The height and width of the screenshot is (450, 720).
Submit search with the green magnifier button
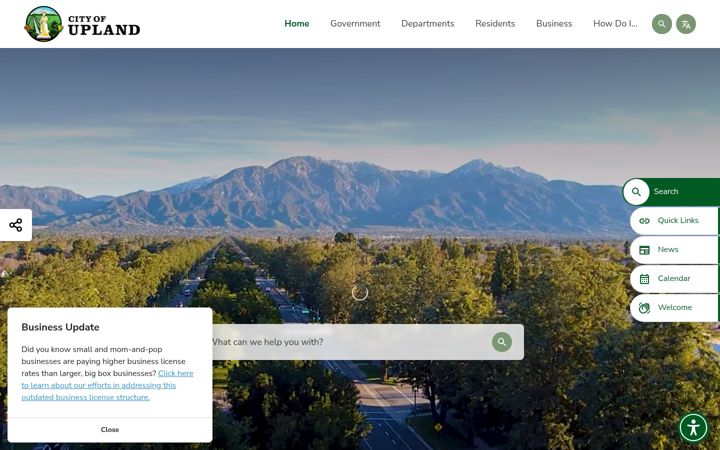coord(501,342)
